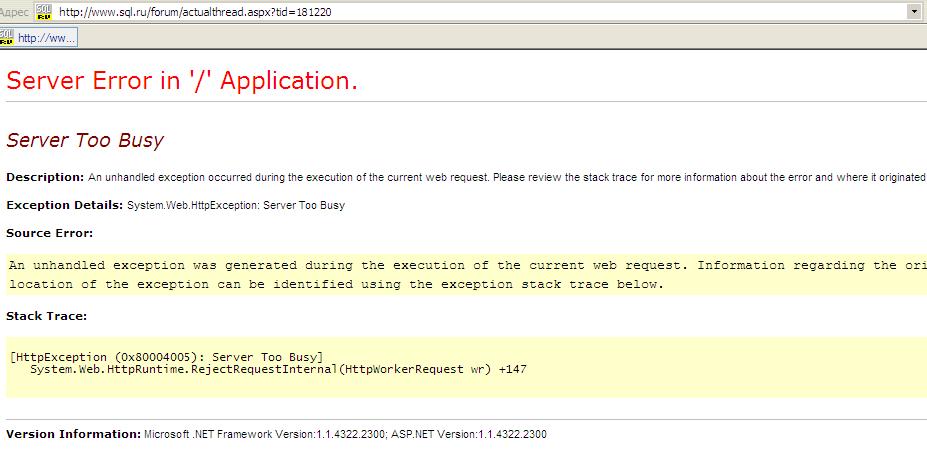Click the bold "Source Error:" label

[x=49, y=233]
